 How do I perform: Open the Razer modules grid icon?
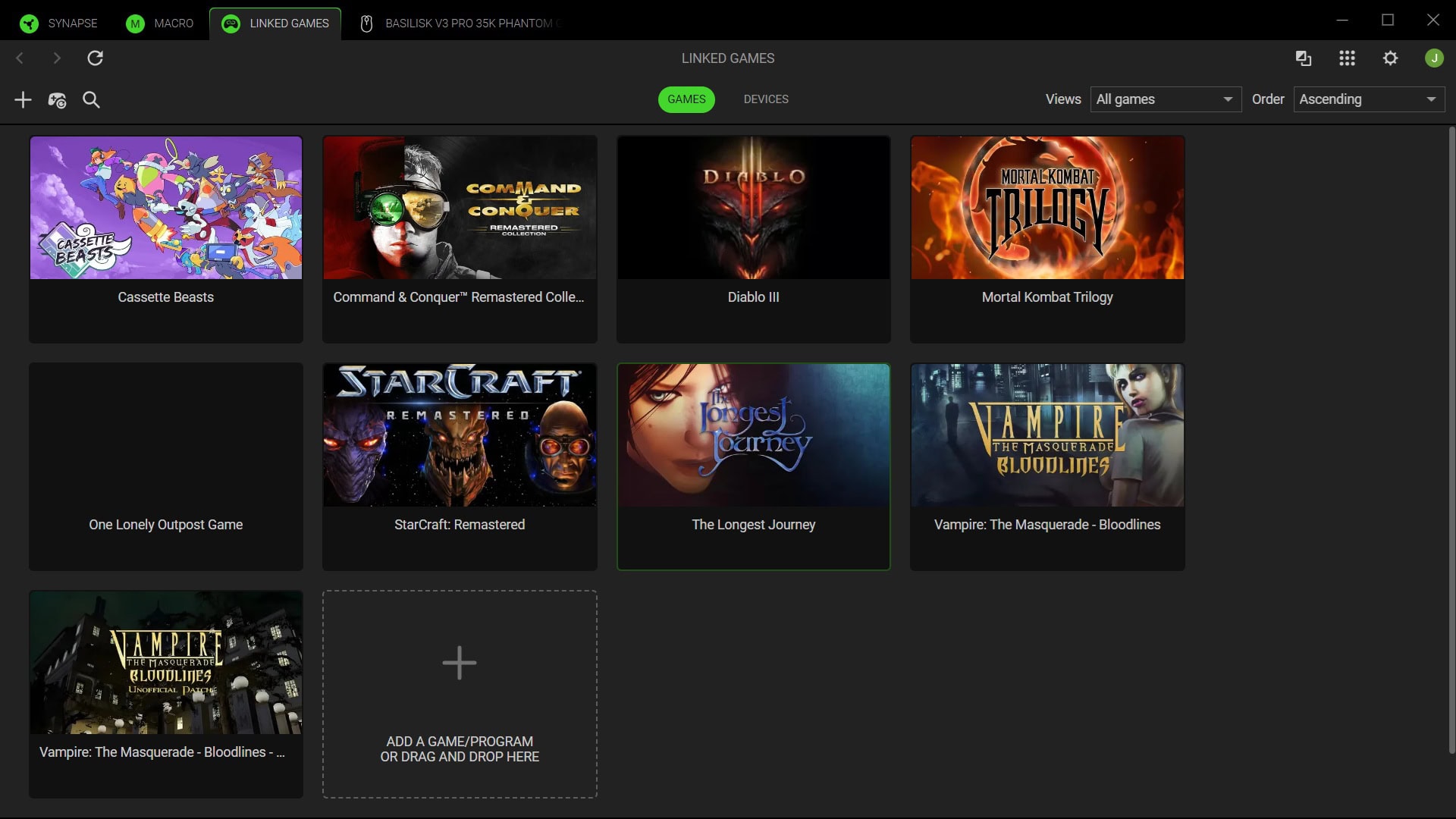click(1347, 58)
